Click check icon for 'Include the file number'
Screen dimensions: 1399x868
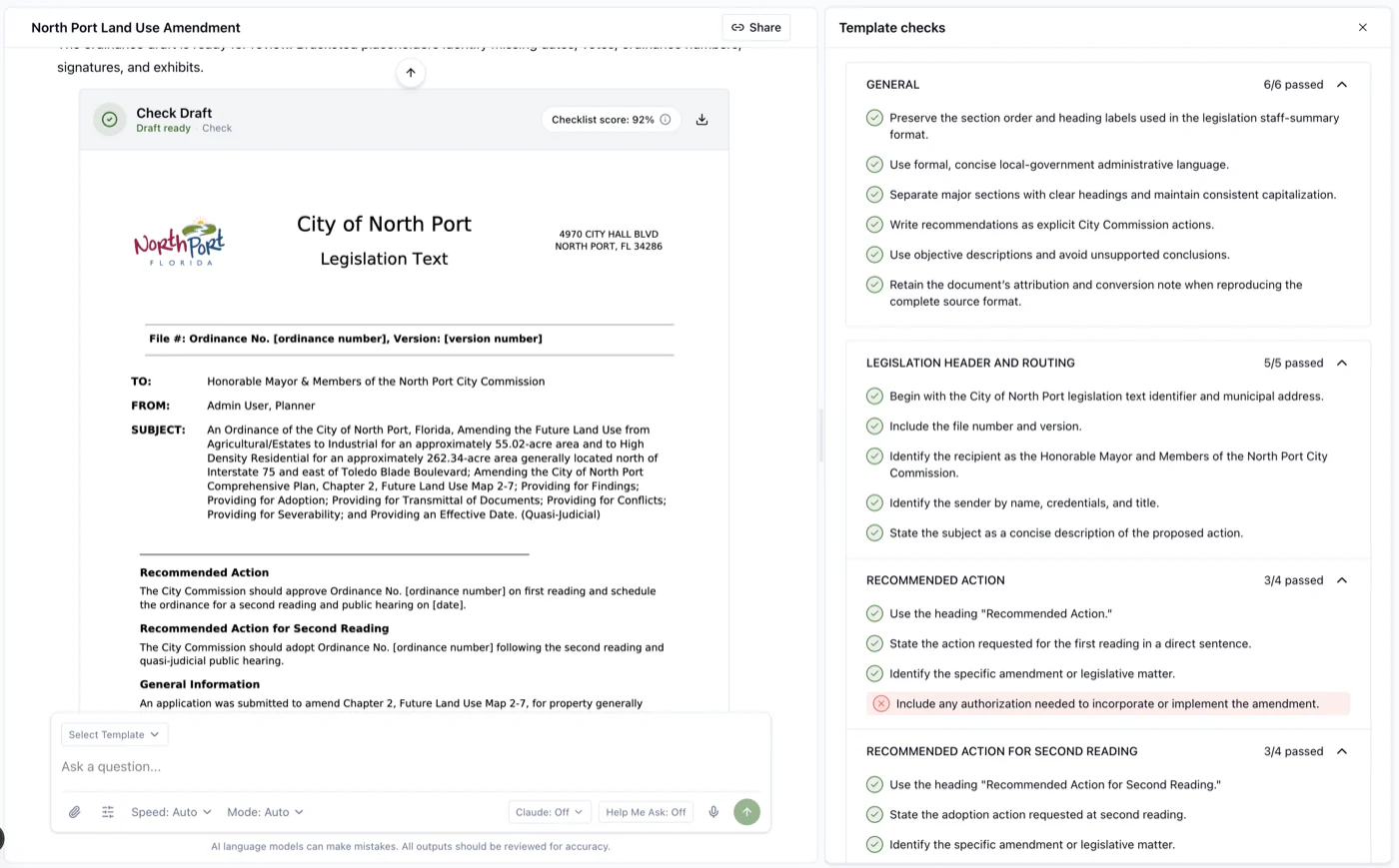(874, 427)
